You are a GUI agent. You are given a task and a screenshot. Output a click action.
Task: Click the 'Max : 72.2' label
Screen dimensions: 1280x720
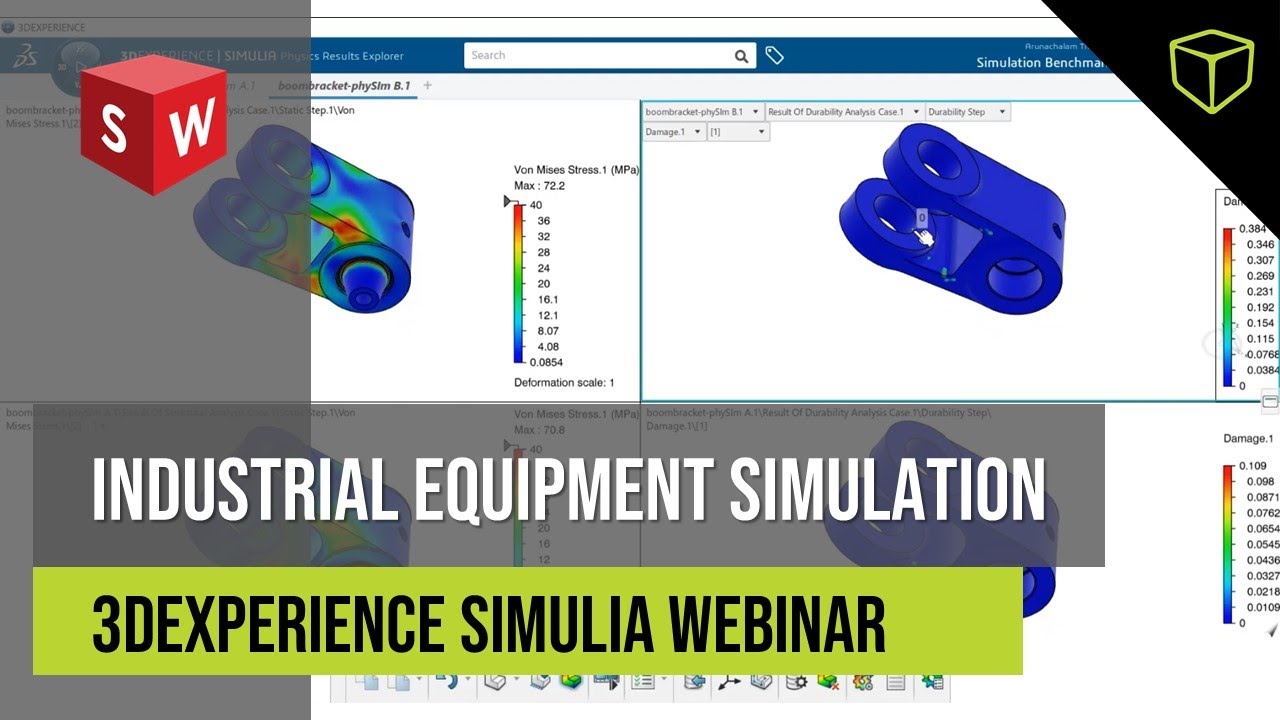point(540,186)
